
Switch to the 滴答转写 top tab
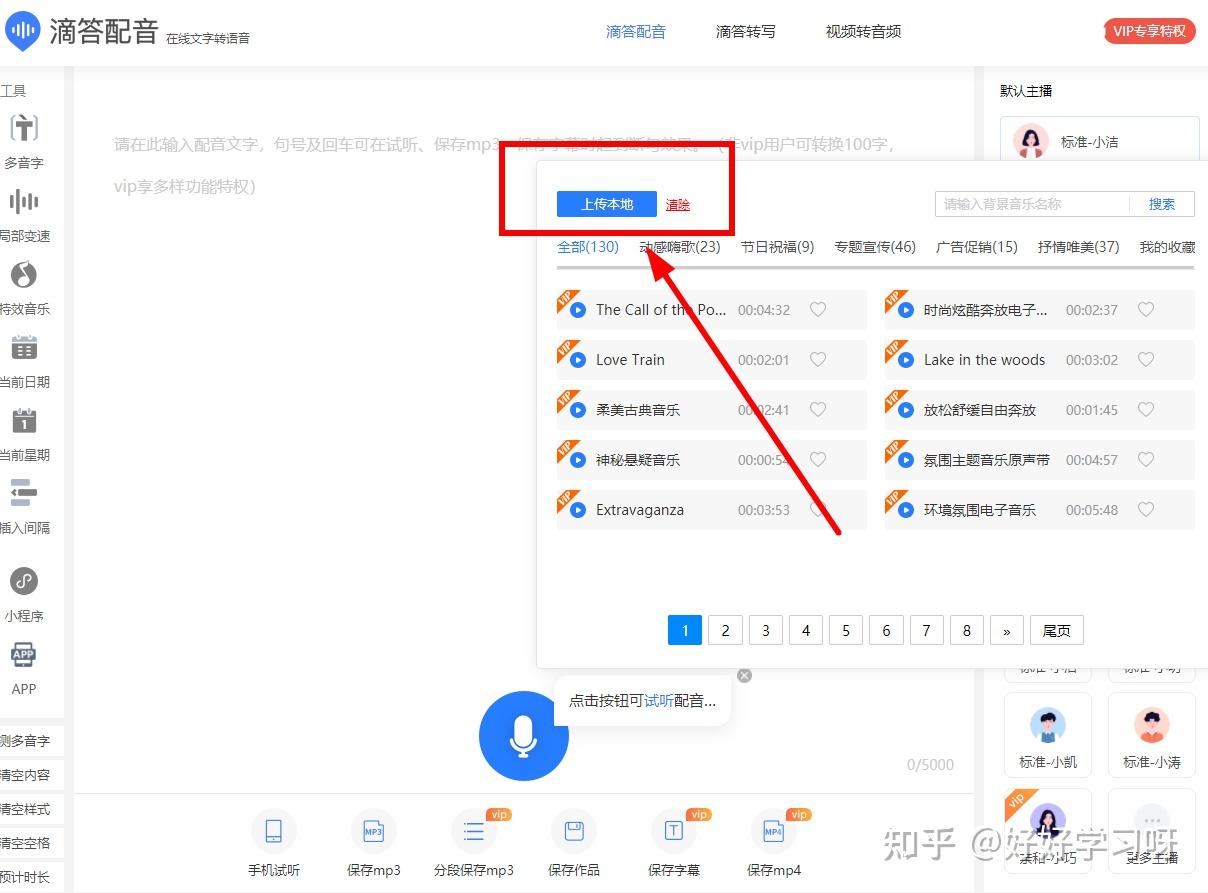tap(745, 32)
